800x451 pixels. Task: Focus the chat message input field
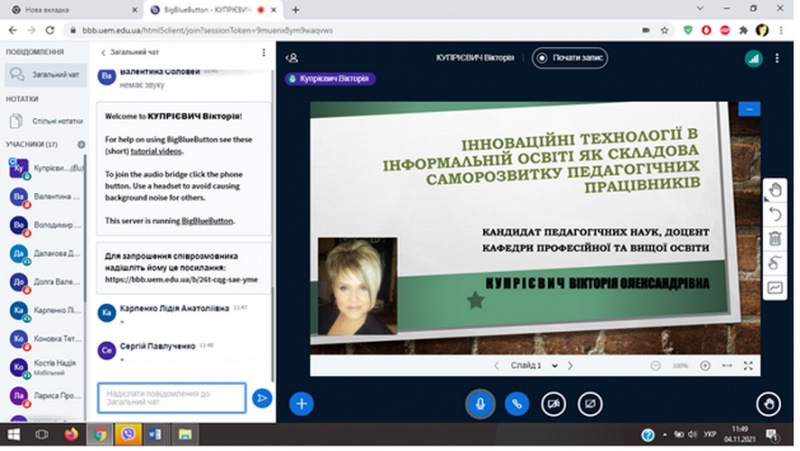click(171, 398)
